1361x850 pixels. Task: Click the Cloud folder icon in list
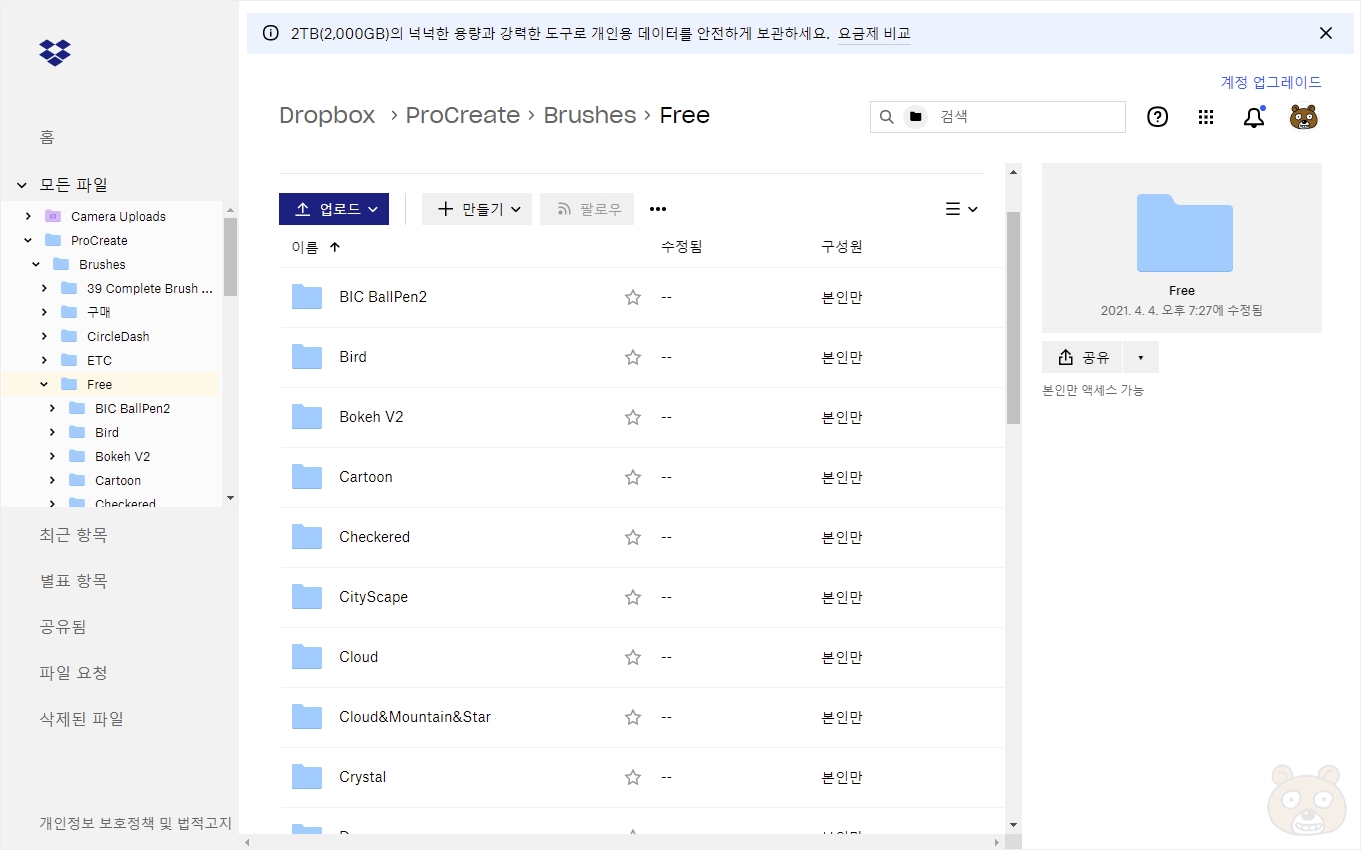tap(307, 657)
